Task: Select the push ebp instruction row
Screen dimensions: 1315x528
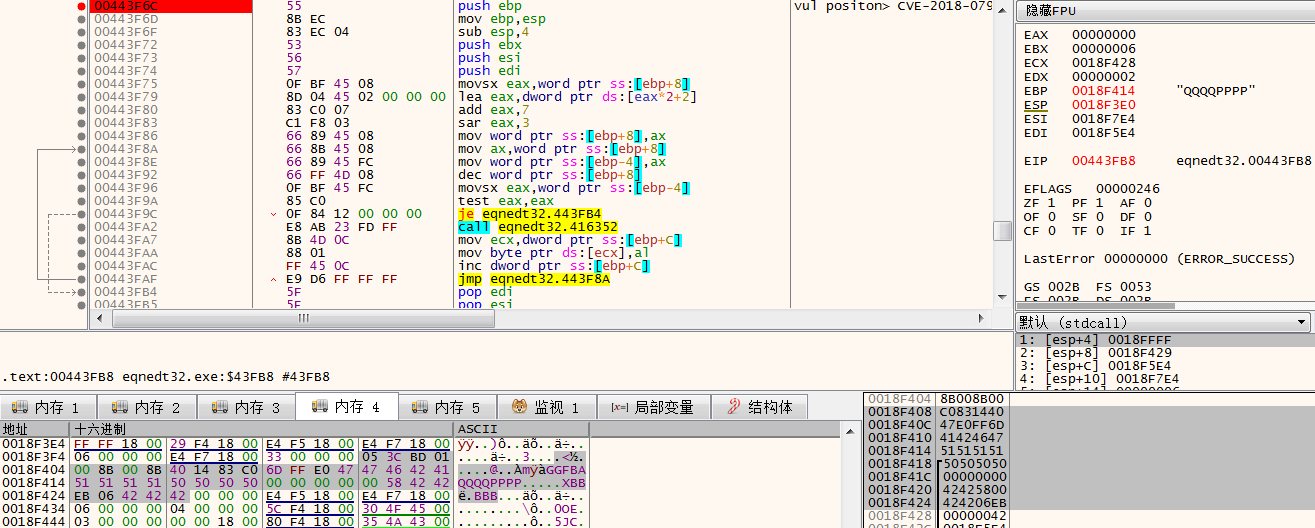Action: pyautogui.click(x=489, y=6)
